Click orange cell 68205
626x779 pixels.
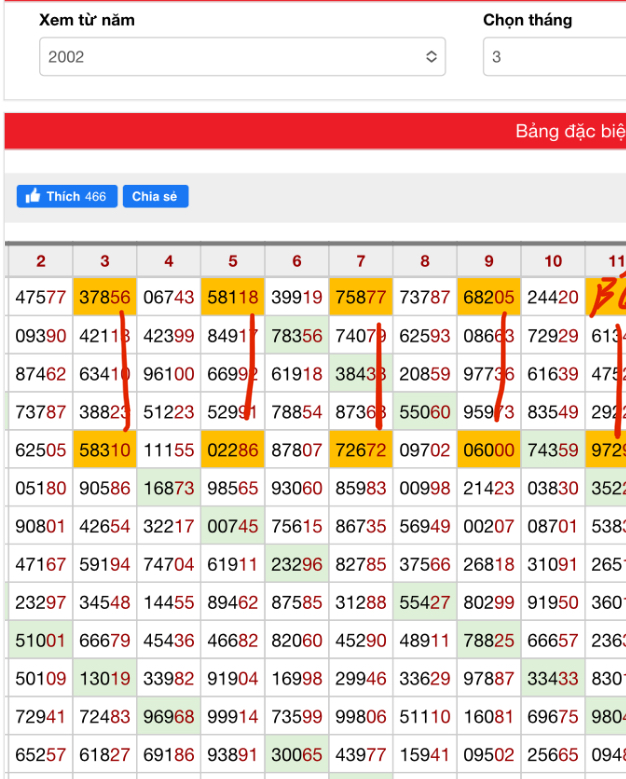tap(489, 297)
